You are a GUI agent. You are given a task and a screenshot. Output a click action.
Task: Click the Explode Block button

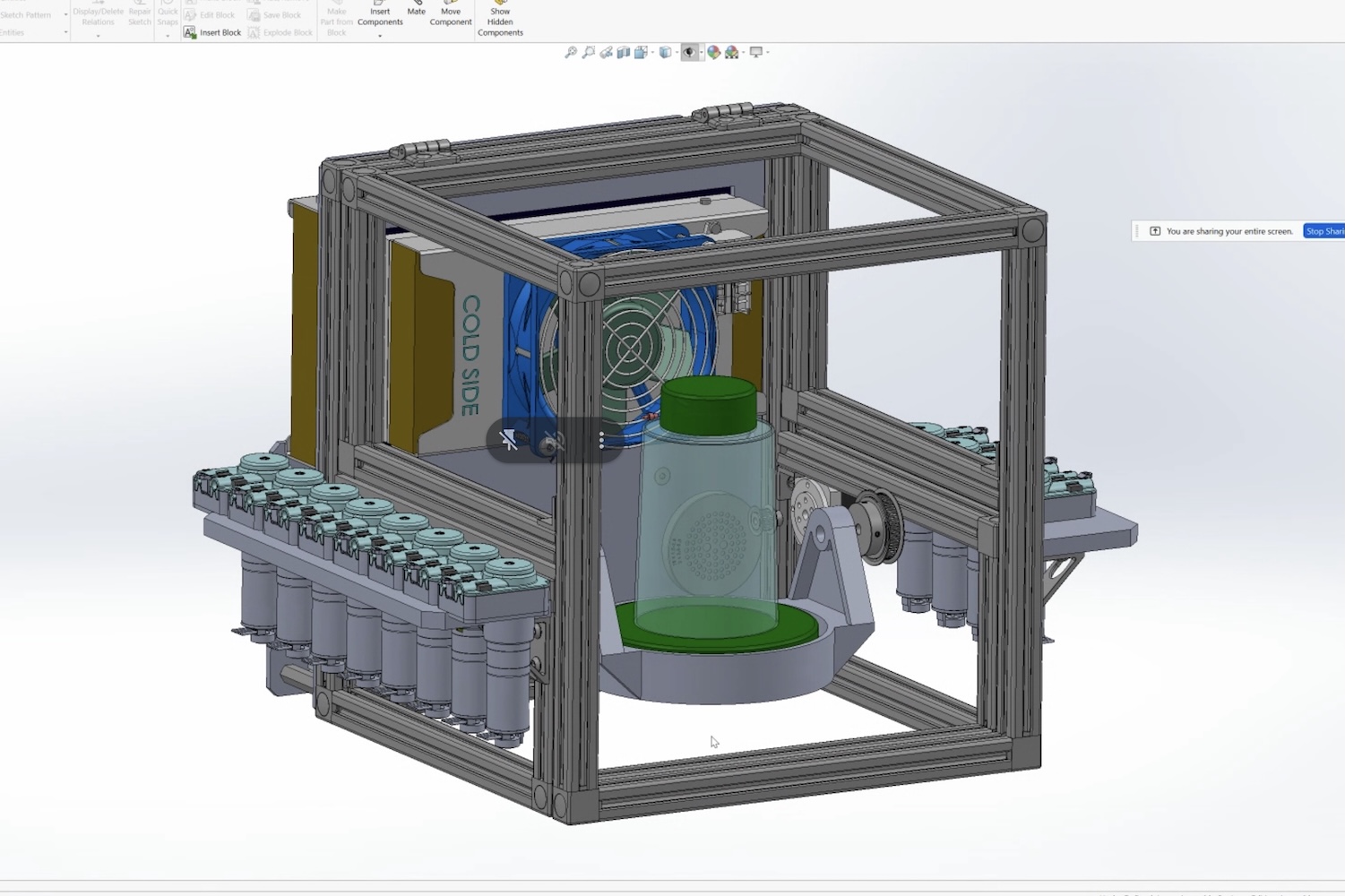click(280, 32)
